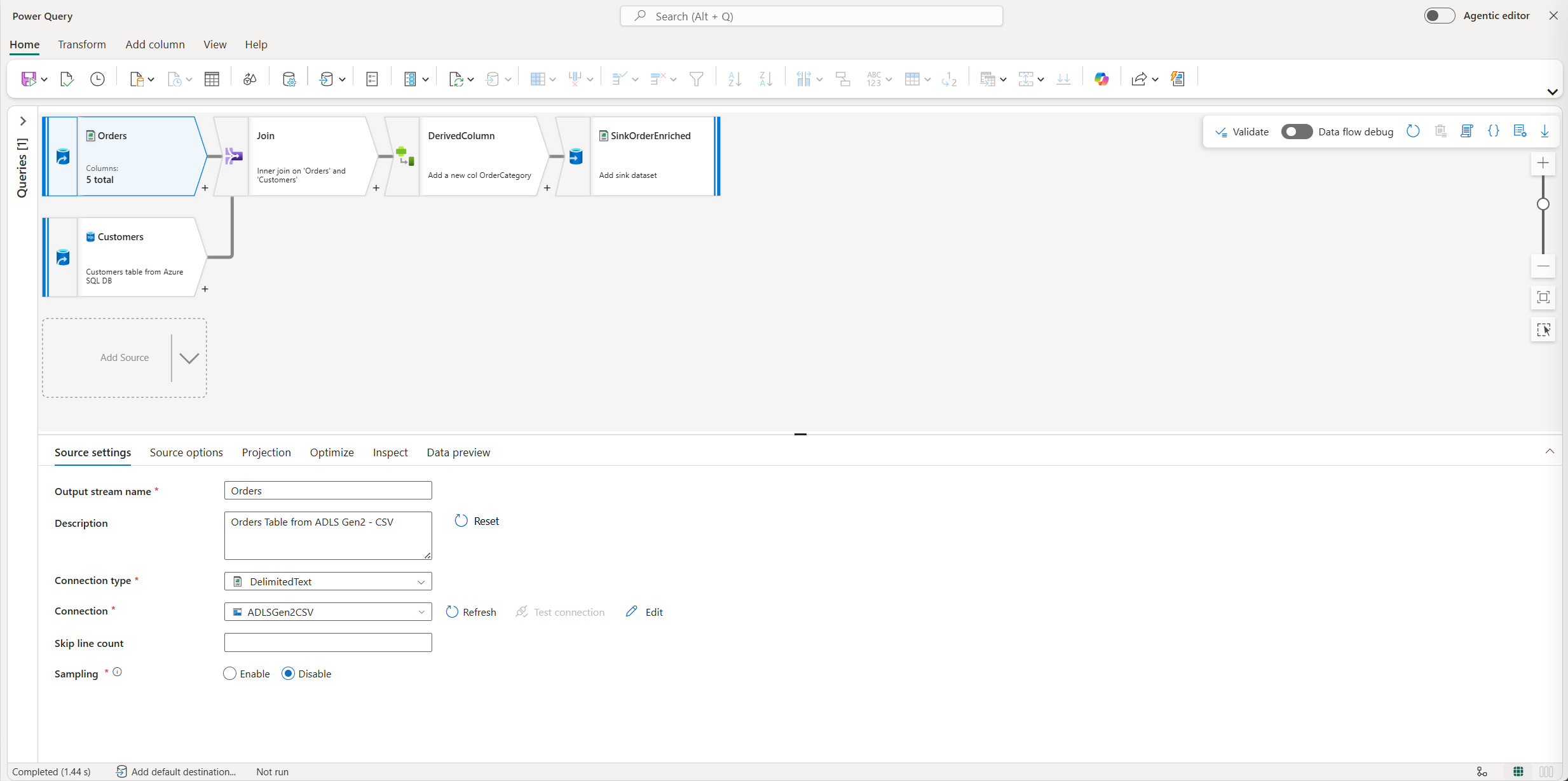Open the Add column ribbon tab
This screenshot has width=1568, height=781.
[x=155, y=44]
